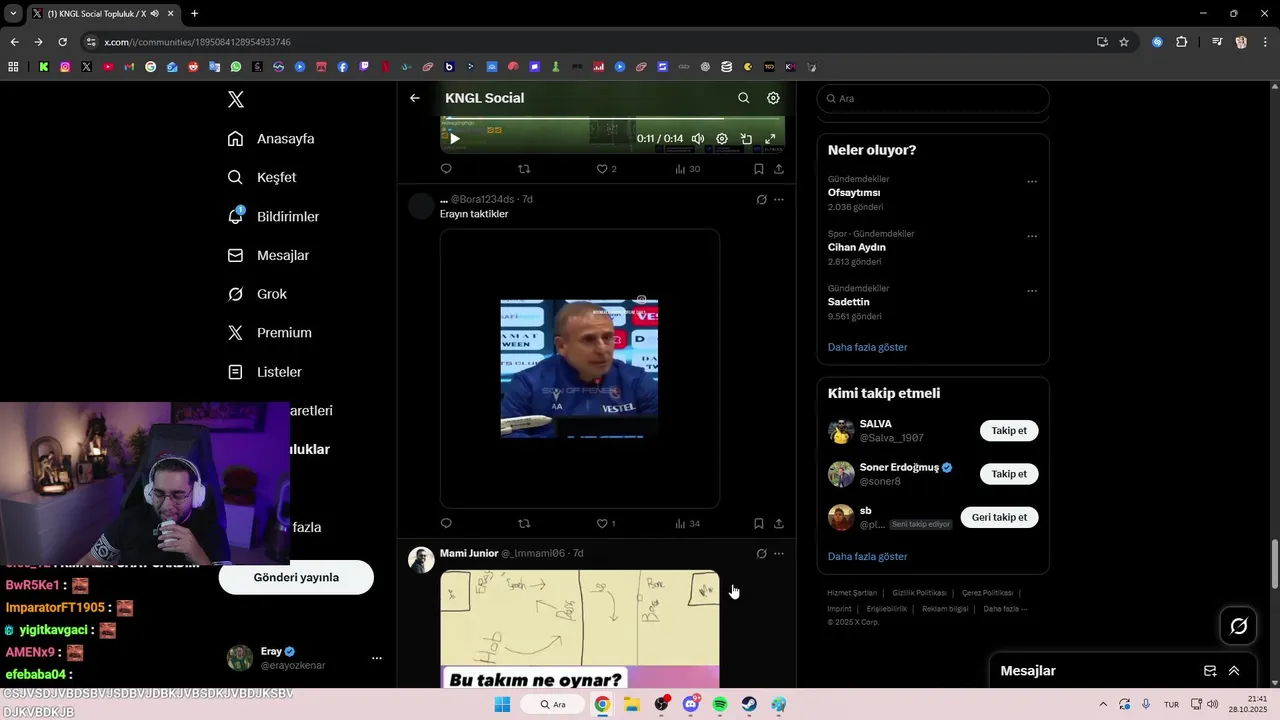Show more suggestions under Kimi takip etmeli
This screenshot has height=720, width=1280.
867,556
